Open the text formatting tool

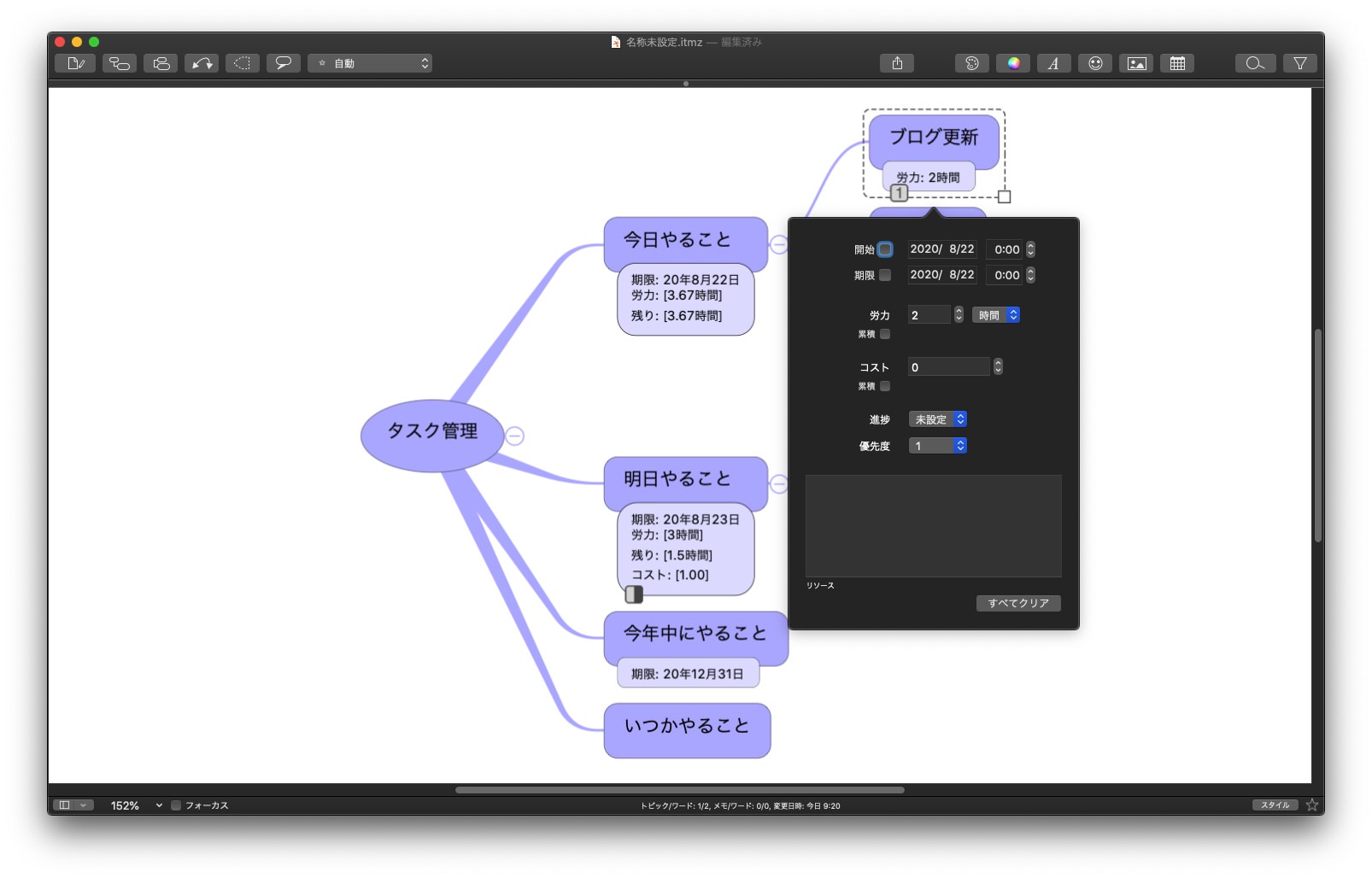[x=1054, y=62]
